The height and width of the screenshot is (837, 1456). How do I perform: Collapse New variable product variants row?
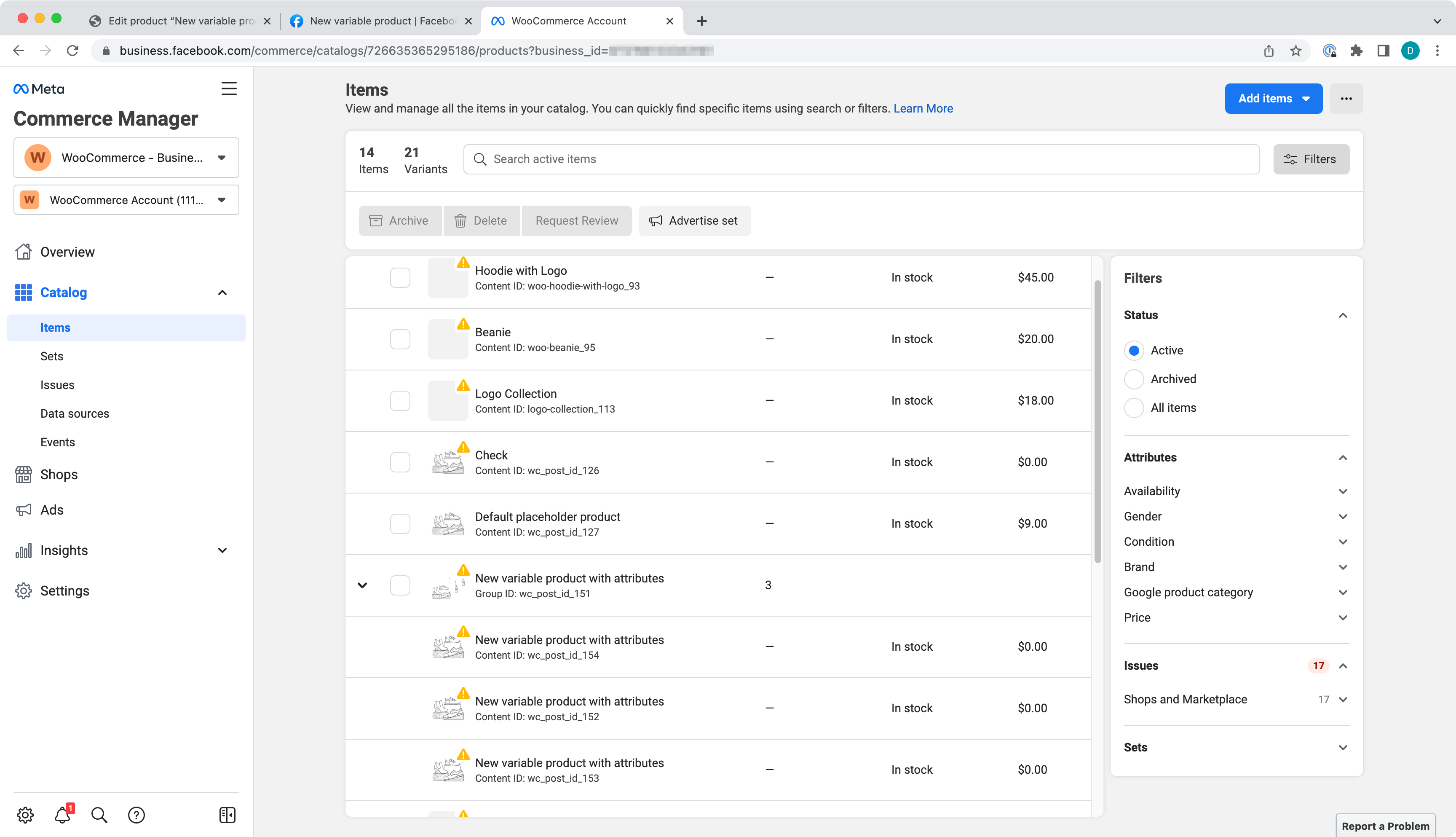(362, 585)
